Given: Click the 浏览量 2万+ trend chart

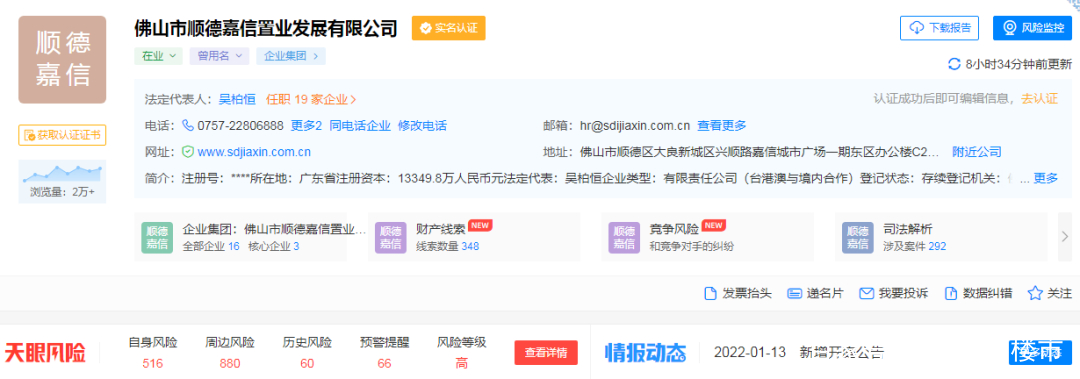Looking at the screenshot, I should [x=62, y=181].
